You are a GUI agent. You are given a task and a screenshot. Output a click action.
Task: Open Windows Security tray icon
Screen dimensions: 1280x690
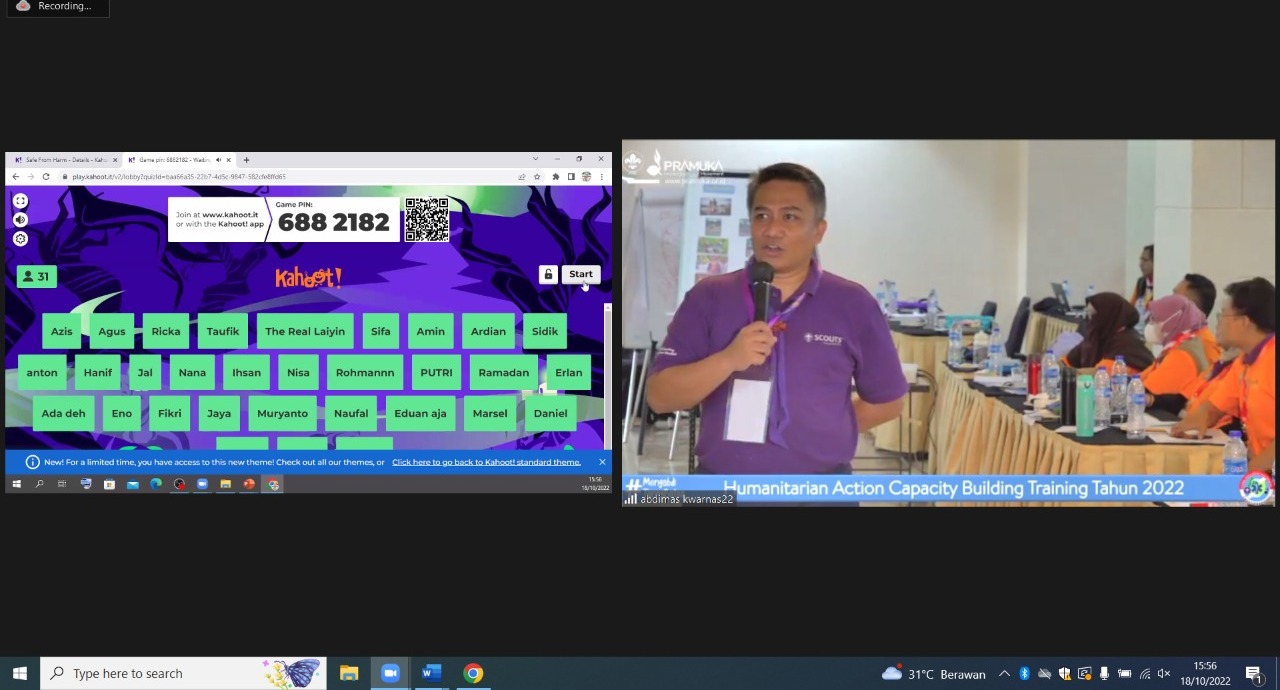coord(1065,674)
